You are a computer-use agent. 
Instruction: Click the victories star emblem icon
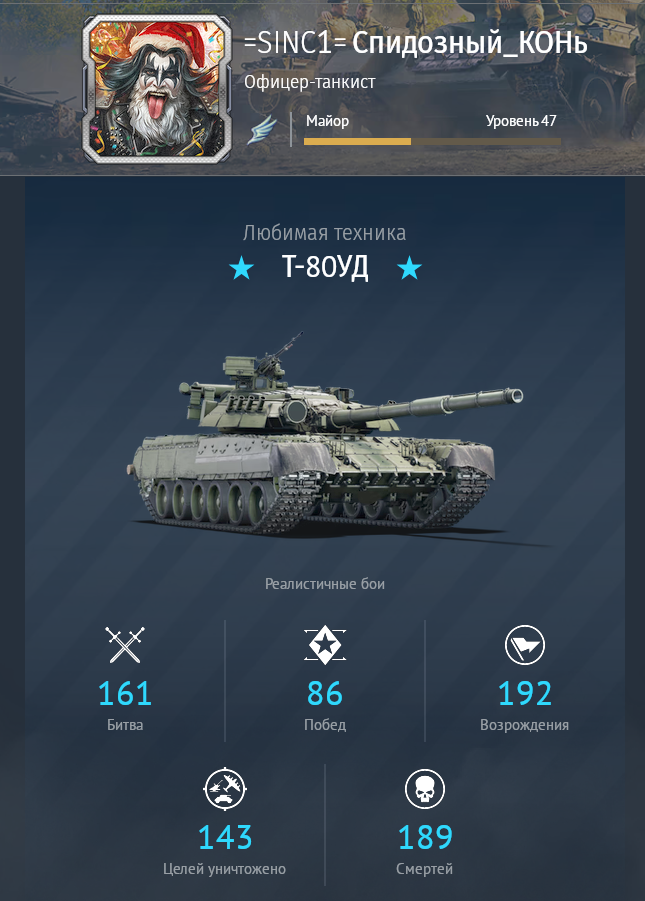click(325, 645)
